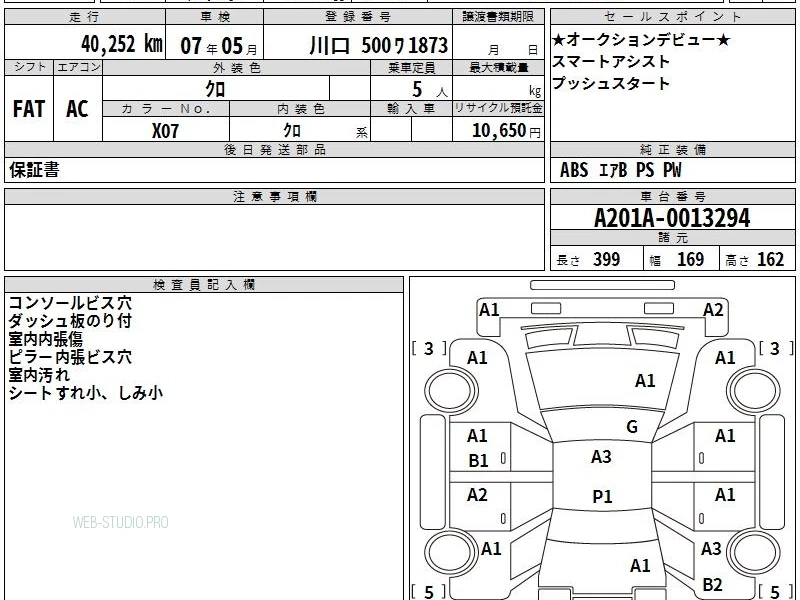The height and width of the screenshot is (600, 800).
Task: Click the P1 mark on roof
Action: point(602,496)
